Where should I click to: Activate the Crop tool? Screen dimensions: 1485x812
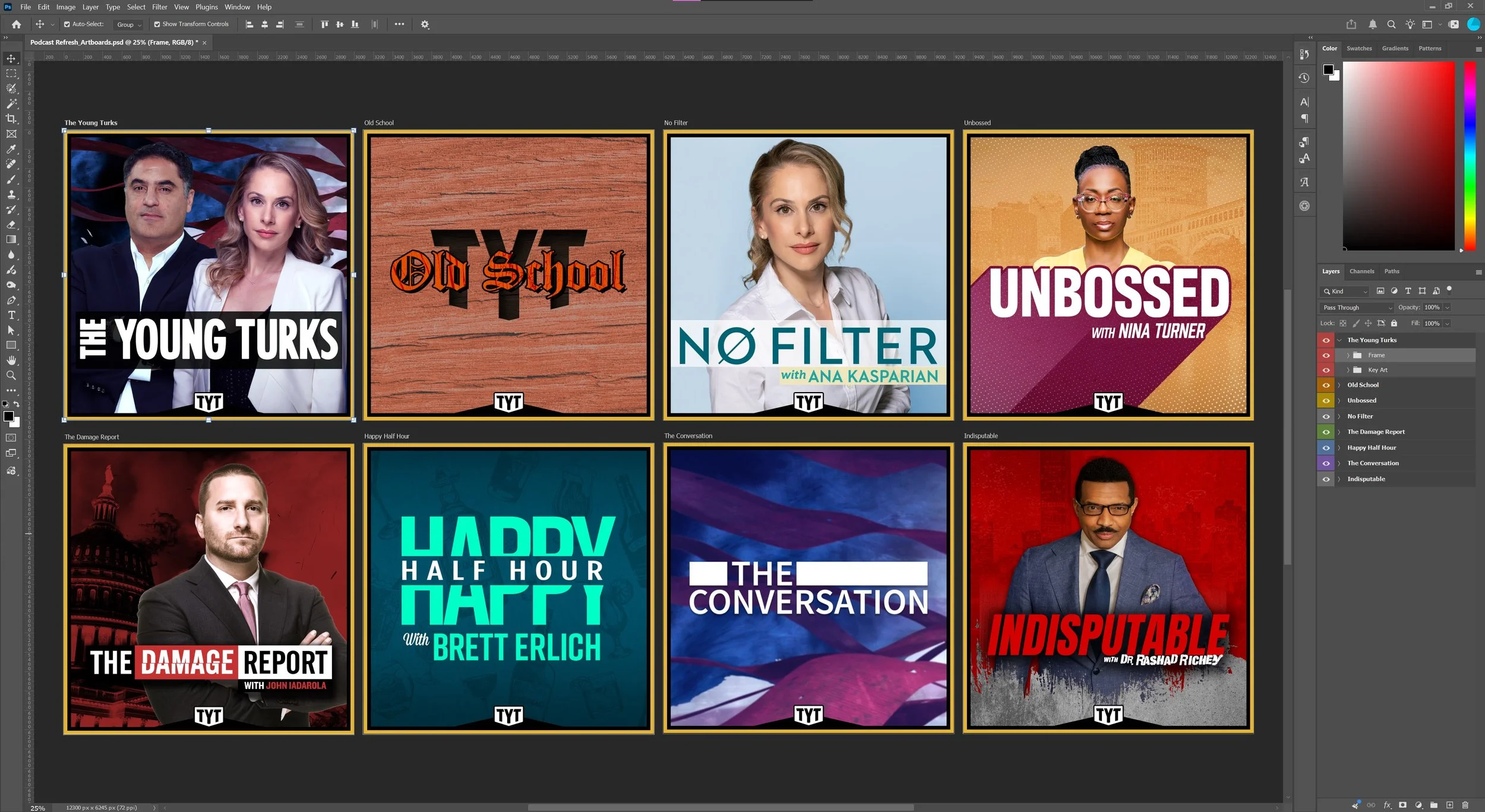(x=11, y=119)
